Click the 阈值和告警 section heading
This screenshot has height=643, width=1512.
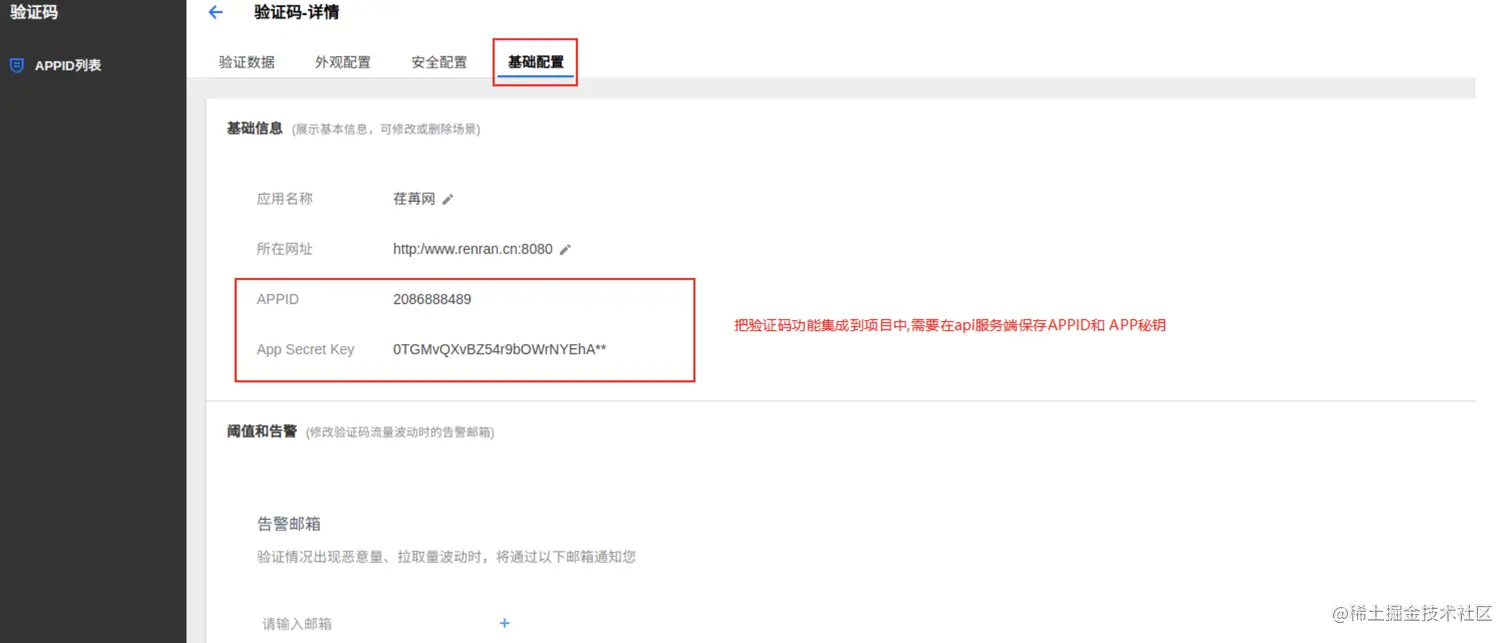(x=262, y=431)
